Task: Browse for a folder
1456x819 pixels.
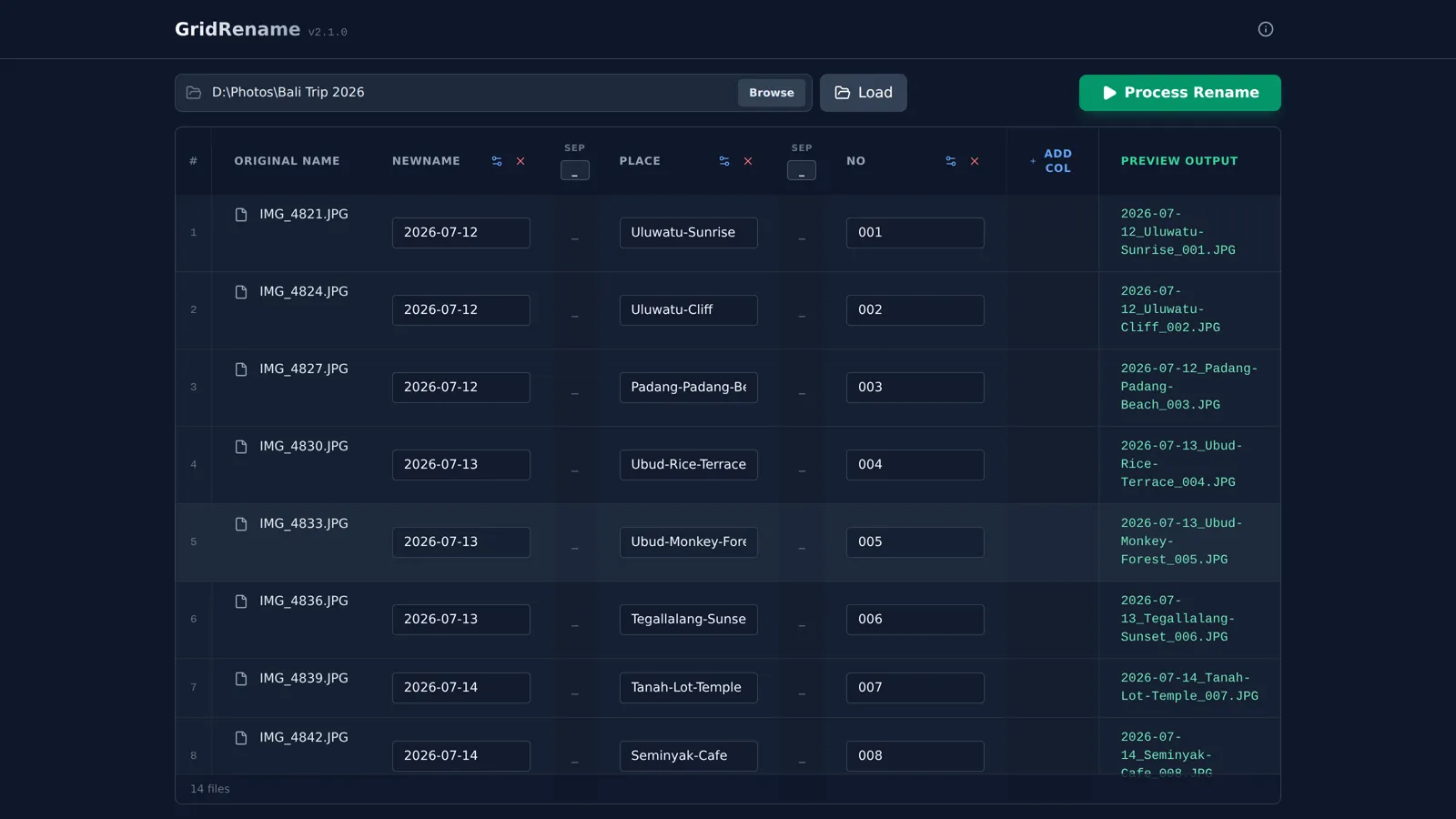Action: [x=772, y=93]
